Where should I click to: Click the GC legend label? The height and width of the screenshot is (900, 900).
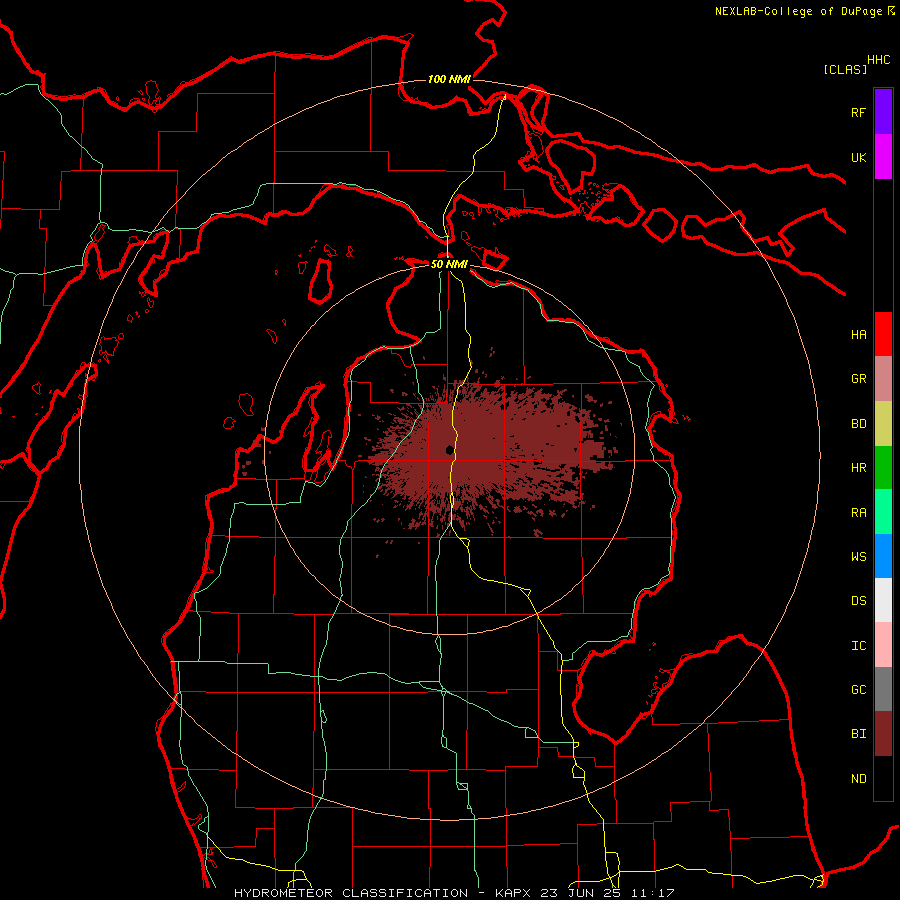859,689
